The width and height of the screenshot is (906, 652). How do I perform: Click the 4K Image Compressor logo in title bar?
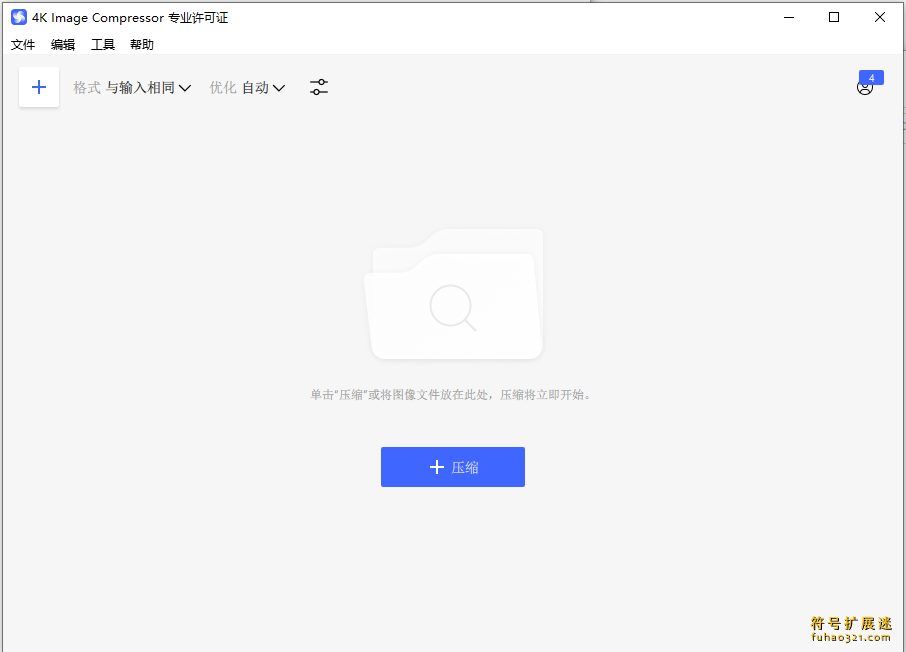tap(19, 17)
